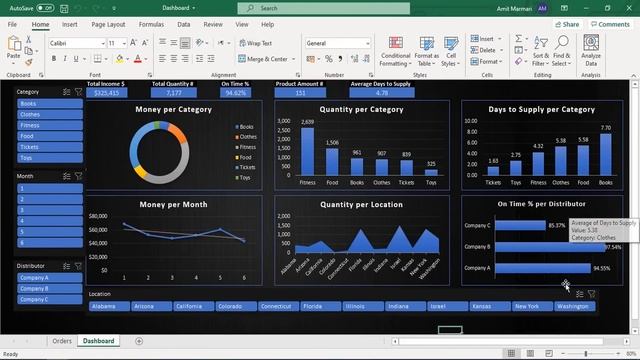
Task: Click Merge & Center
Action: tap(263, 59)
